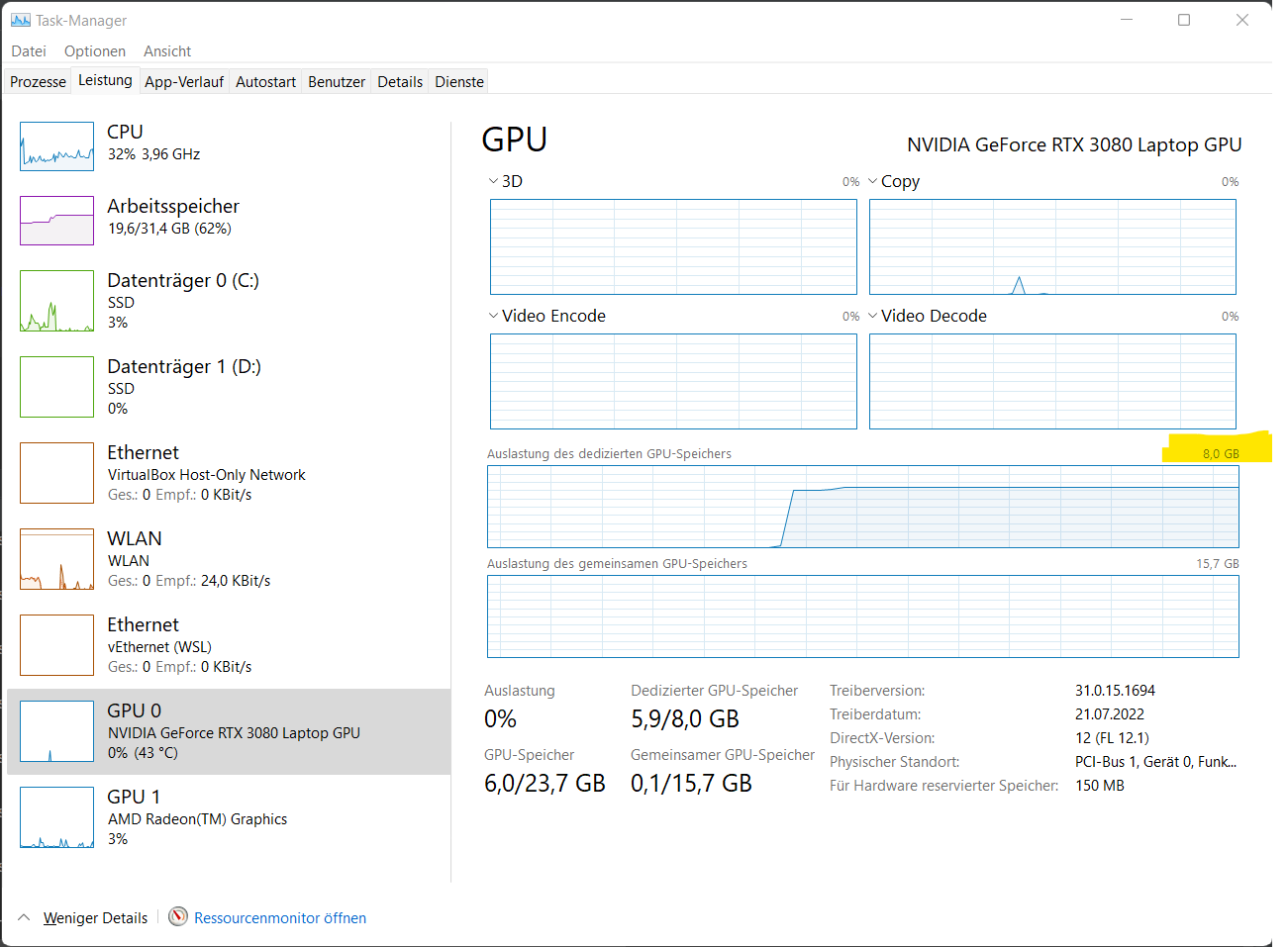Click the AMD Radeon(TM) Graphics text
The width and height of the screenshot is (1288, 947).
click(x=198, y=819)
